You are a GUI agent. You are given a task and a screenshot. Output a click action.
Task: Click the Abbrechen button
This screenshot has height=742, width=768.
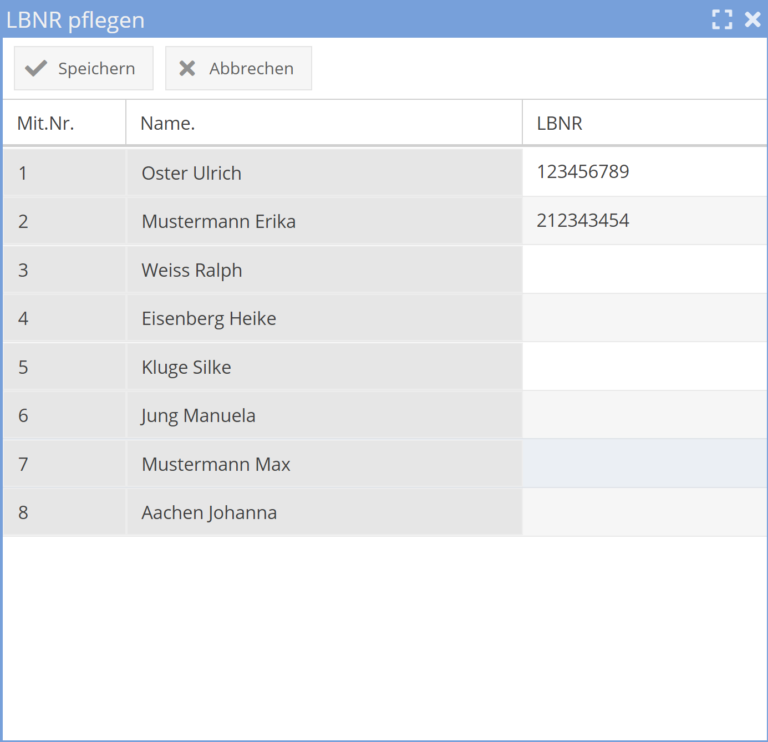(x=238, y=69)
